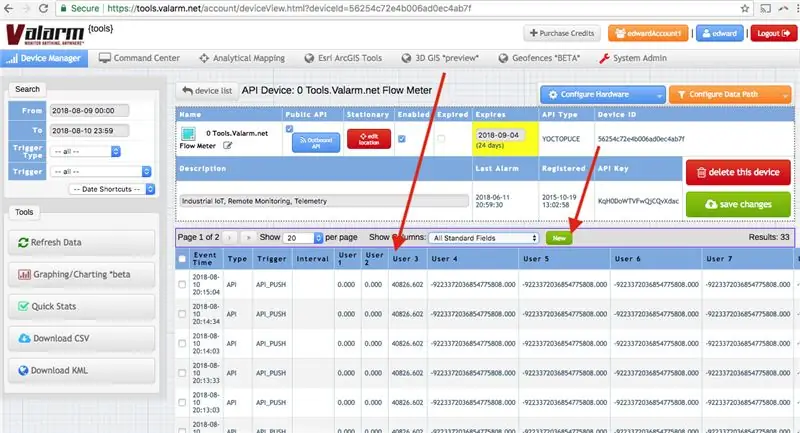Viewport: 800px width, 433px height.
Task: Click the Refresh Data tool
Action: [82, 243]
